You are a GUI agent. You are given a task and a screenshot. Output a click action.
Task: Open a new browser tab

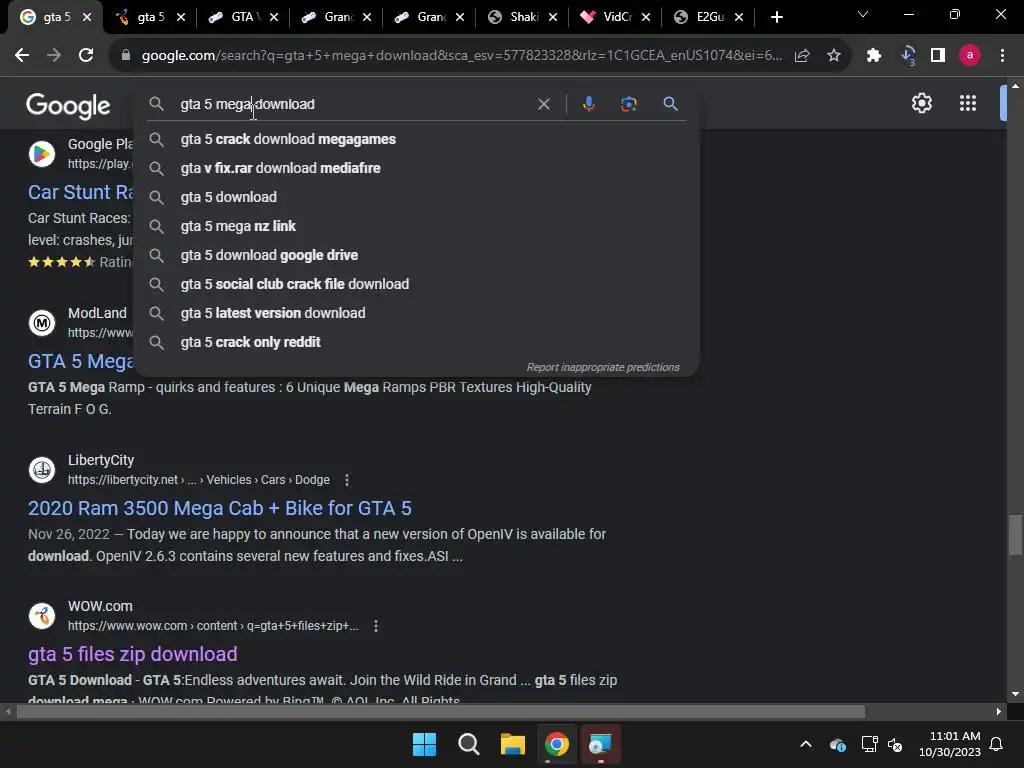coord(776,17)
